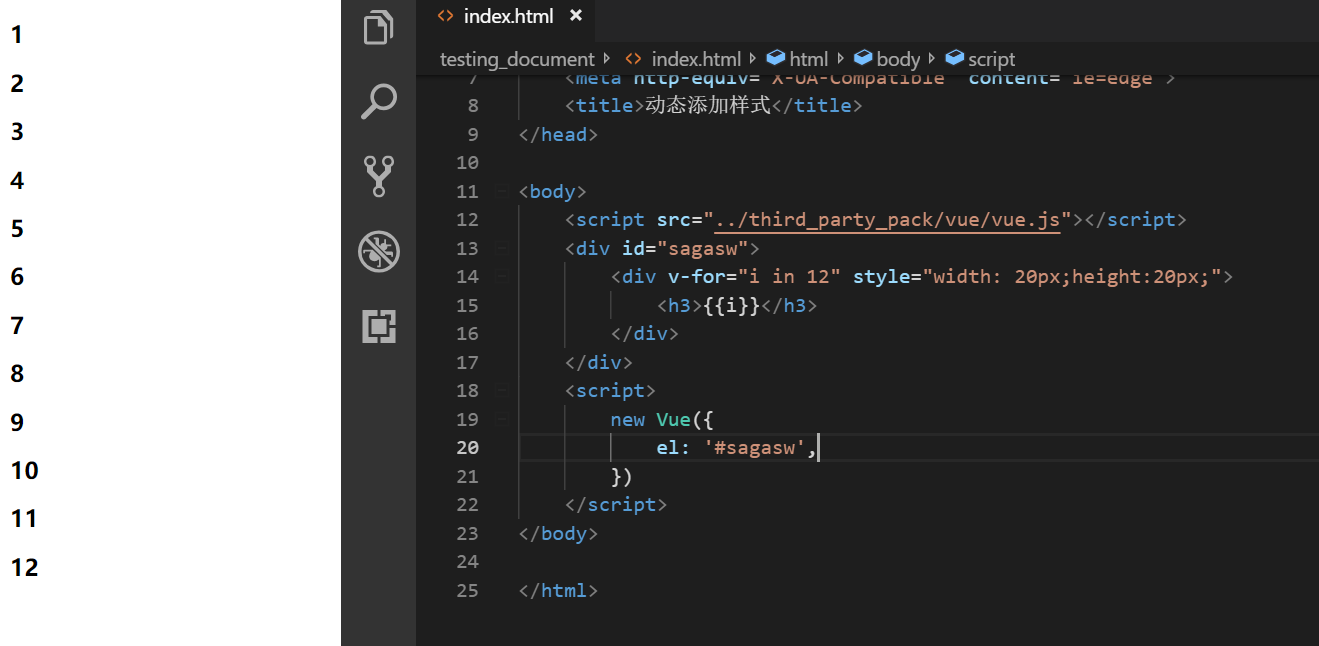Fold the v-for div at line 14
This screenshot has width=1319, height=646.
pos(500,276)
